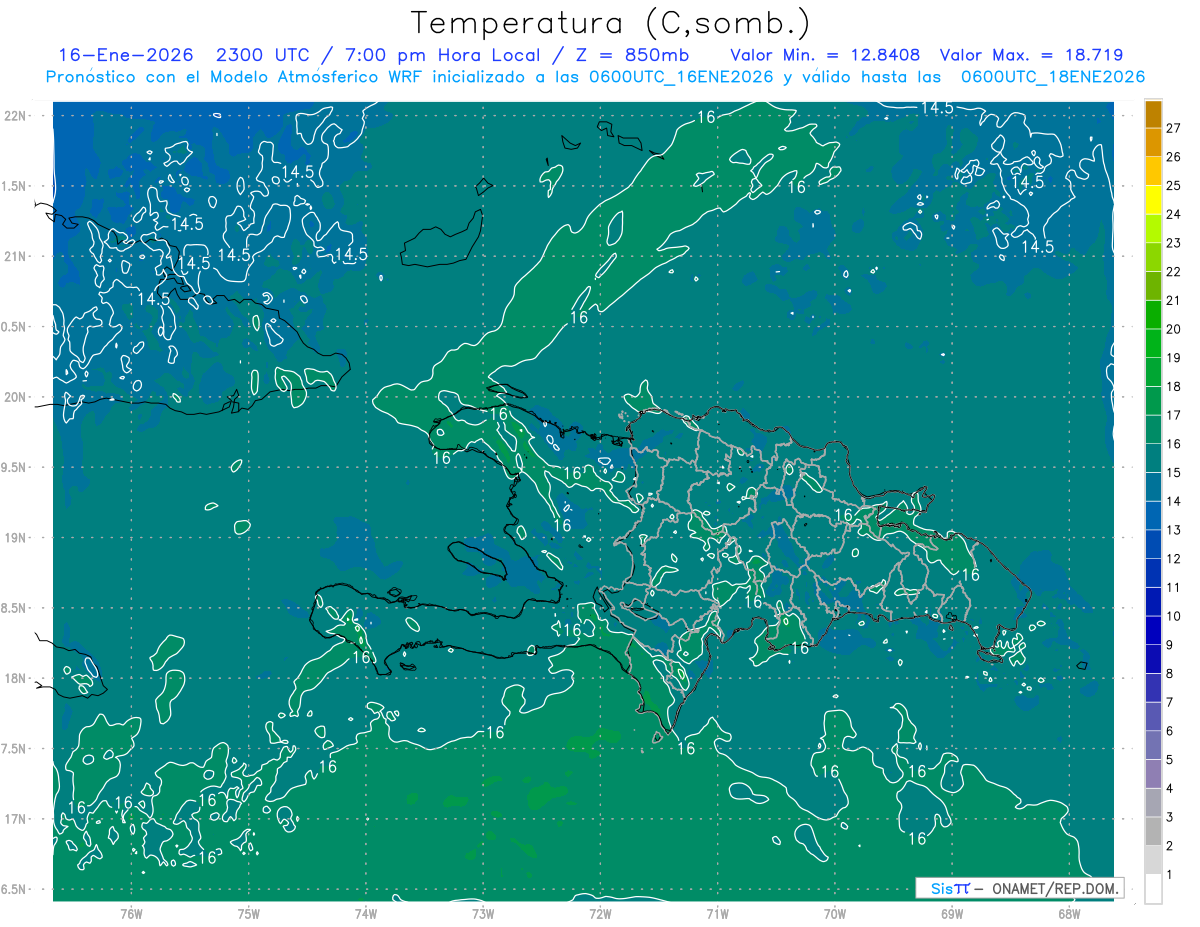Click the "6.5N" latitude axis label
The width and height of the screenshot is (1200, 927).
coord(13,889)
